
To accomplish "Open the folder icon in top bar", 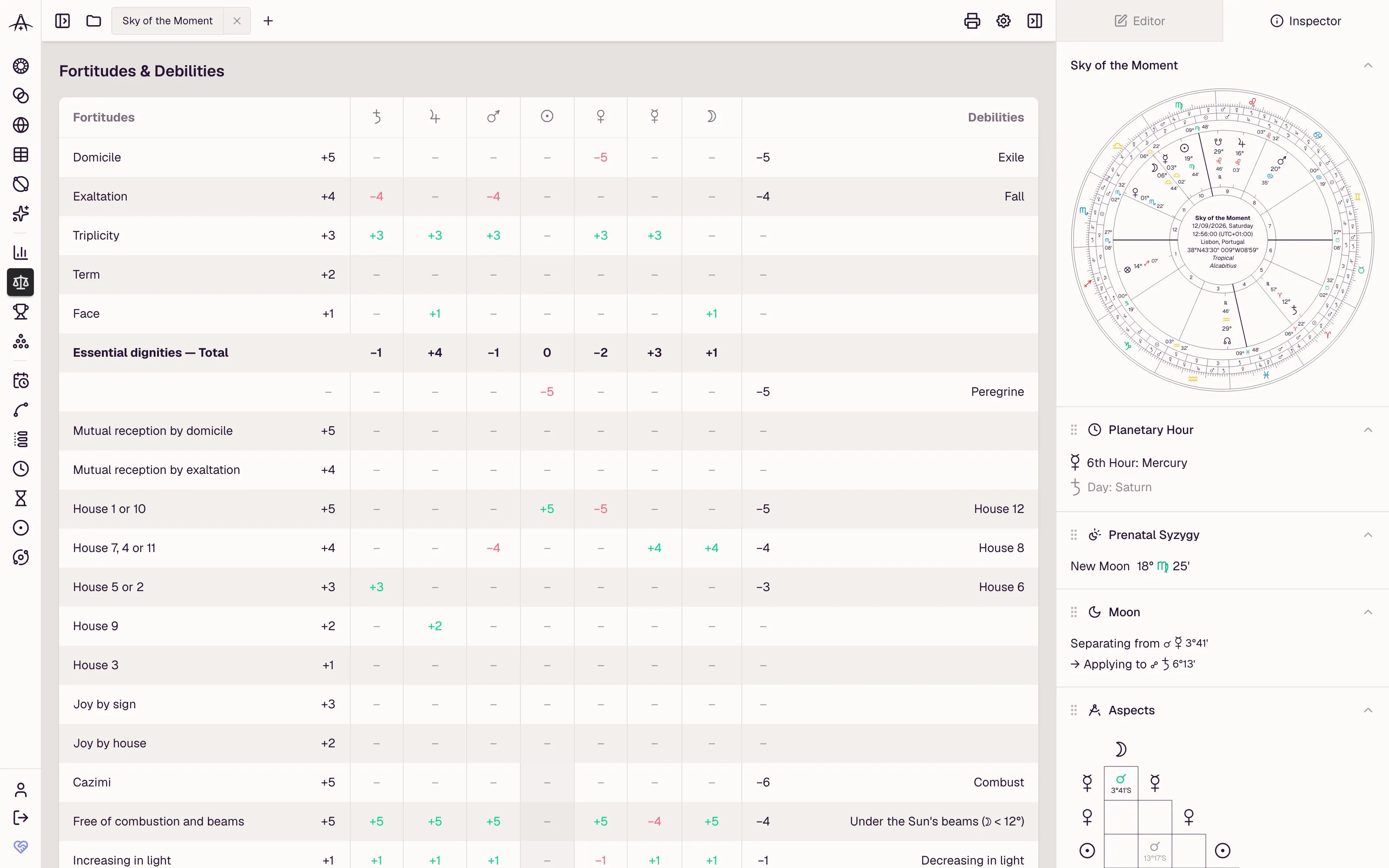I will 94,21.
